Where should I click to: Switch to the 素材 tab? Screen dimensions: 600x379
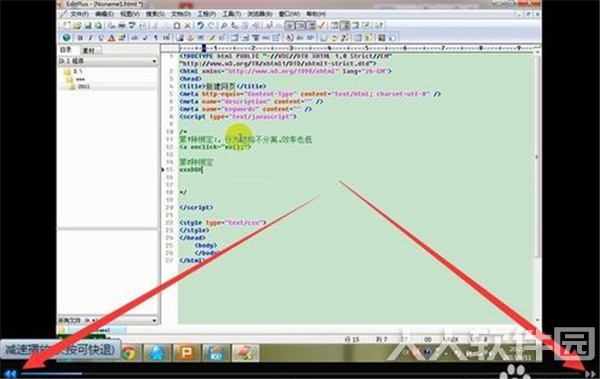[89, 50]
